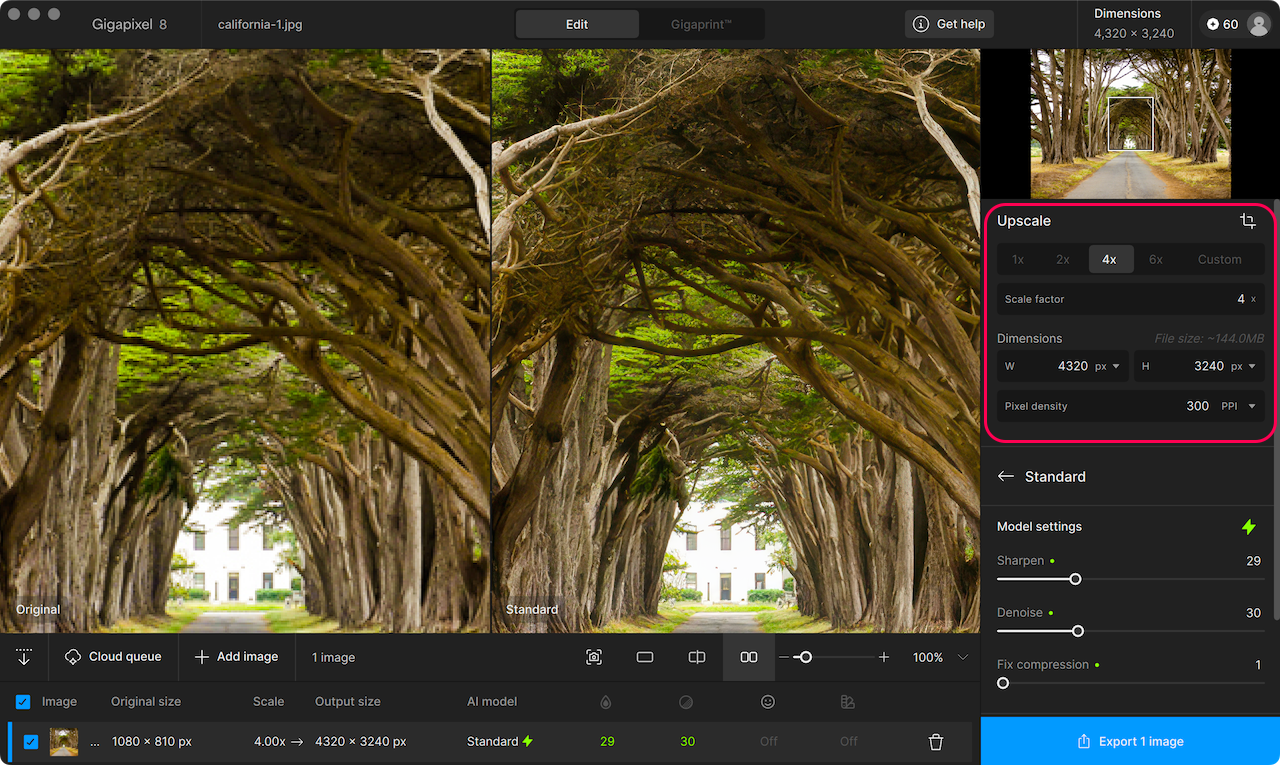This screenshot has width=1280, height=765.
Task: Switch to split slider view
Action: 697,657
